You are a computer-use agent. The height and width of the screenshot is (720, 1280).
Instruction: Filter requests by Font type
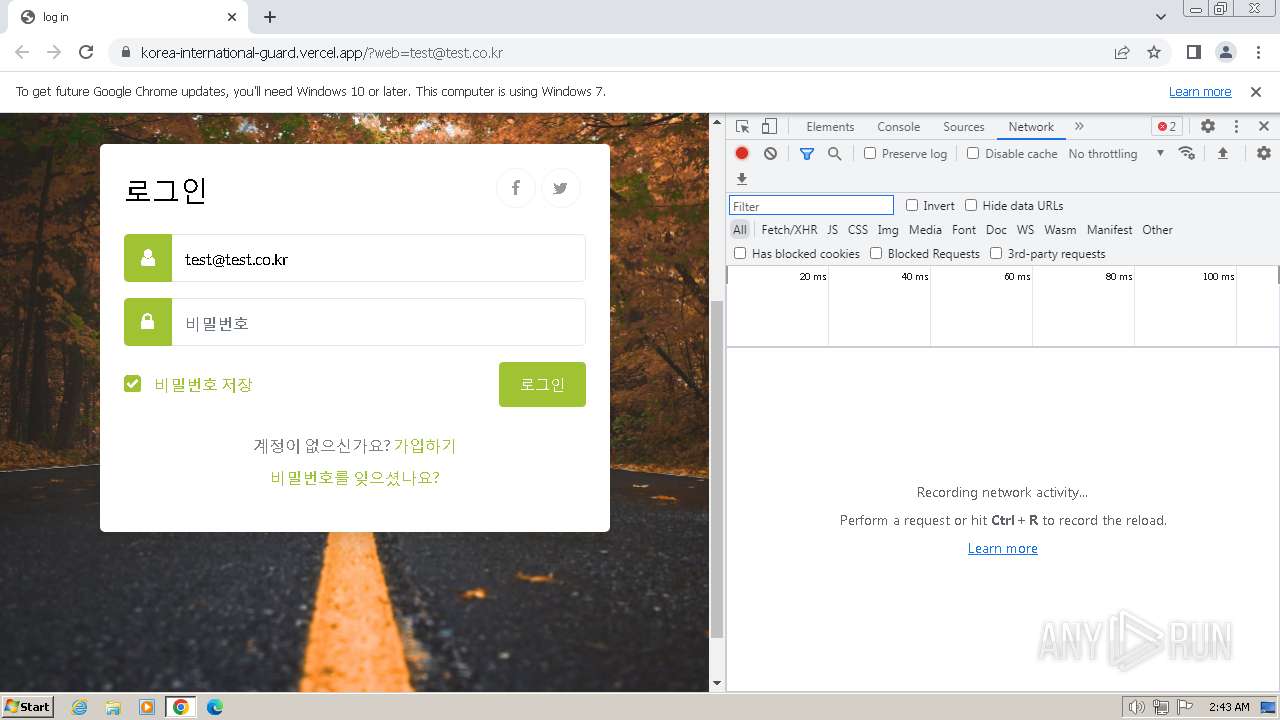pyautogui.click(x=964, y=229)
